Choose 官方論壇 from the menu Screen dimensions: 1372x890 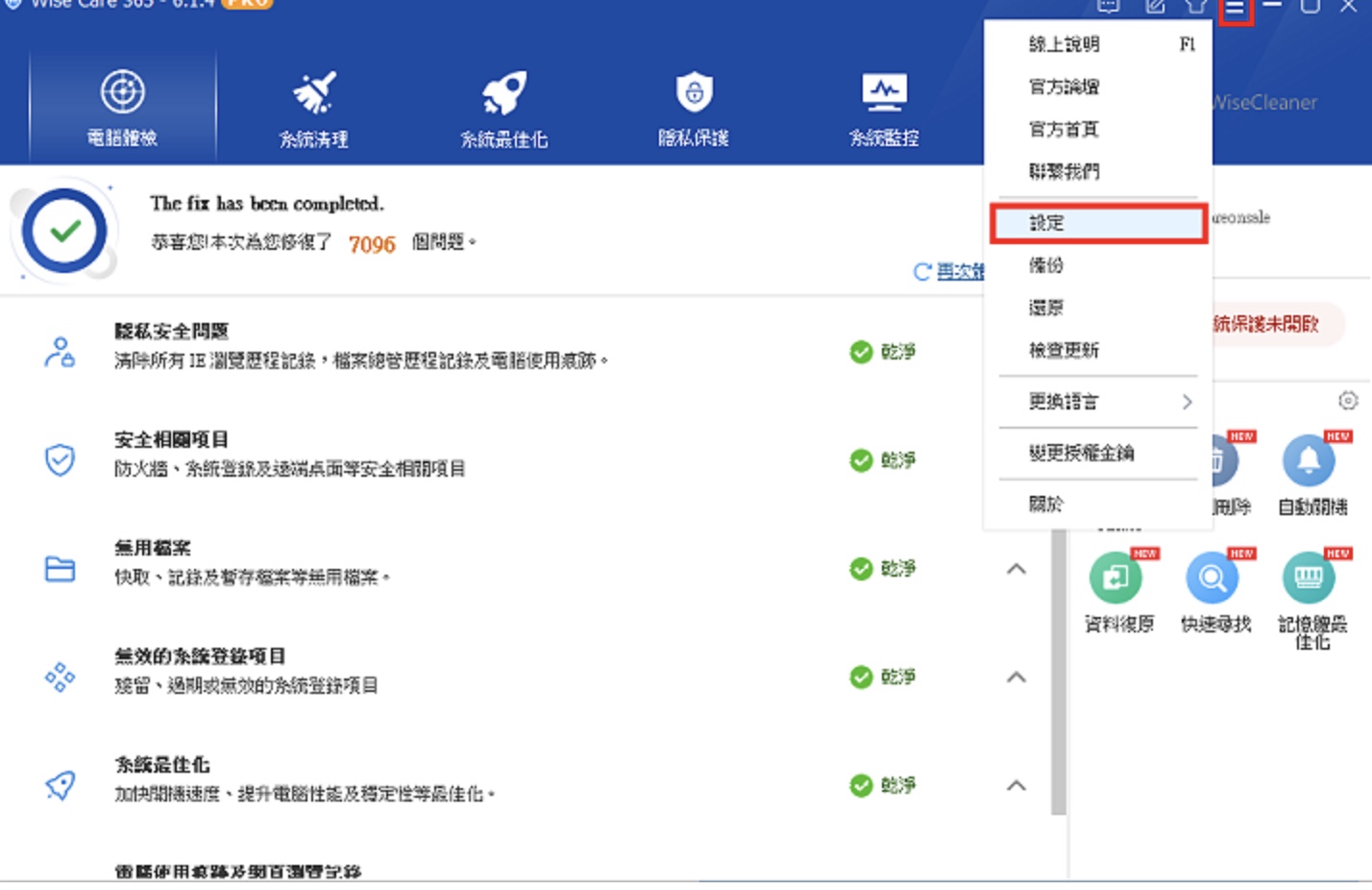(x=1098, y=87)
